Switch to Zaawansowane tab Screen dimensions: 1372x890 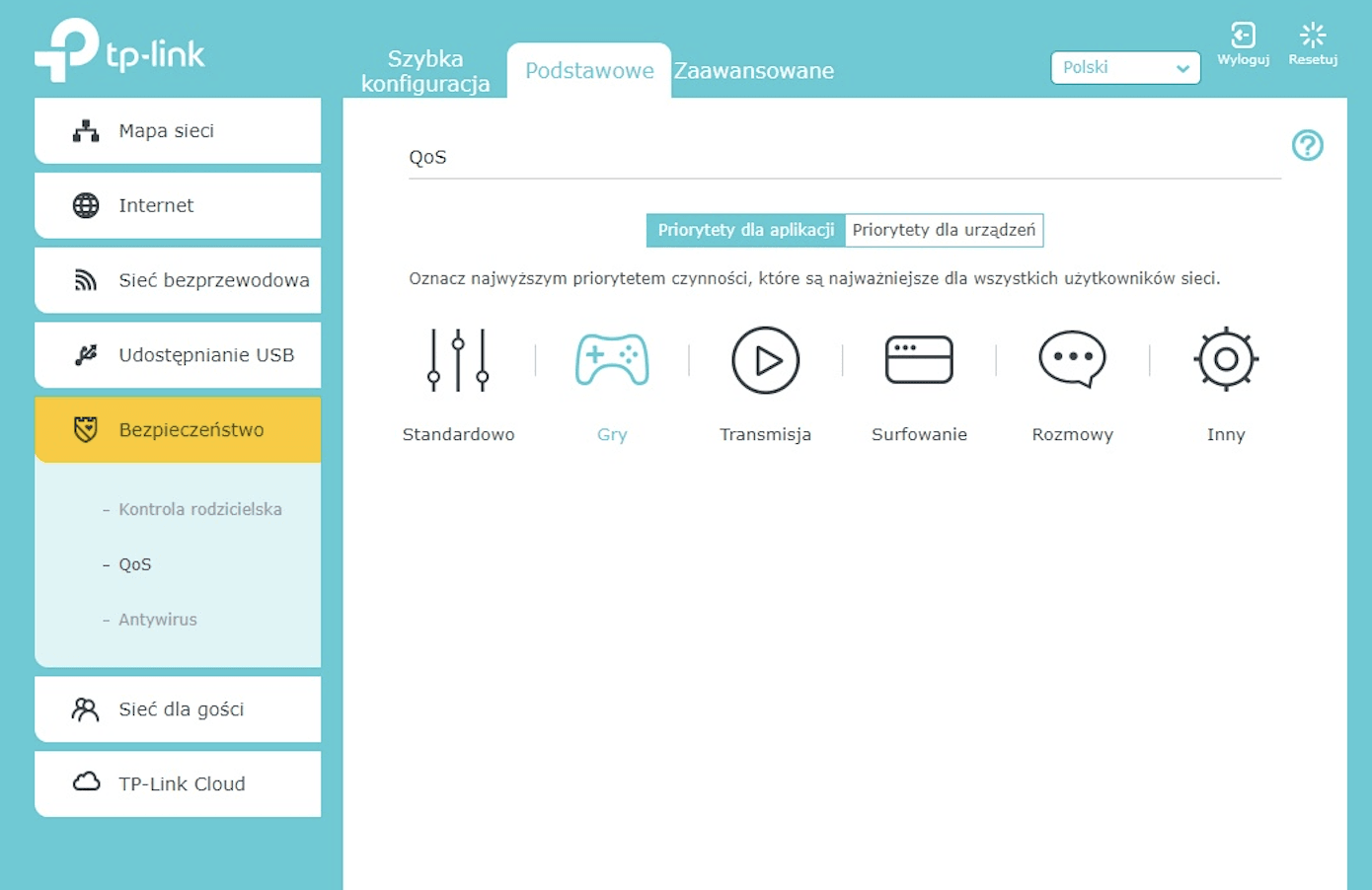point(754,71)
